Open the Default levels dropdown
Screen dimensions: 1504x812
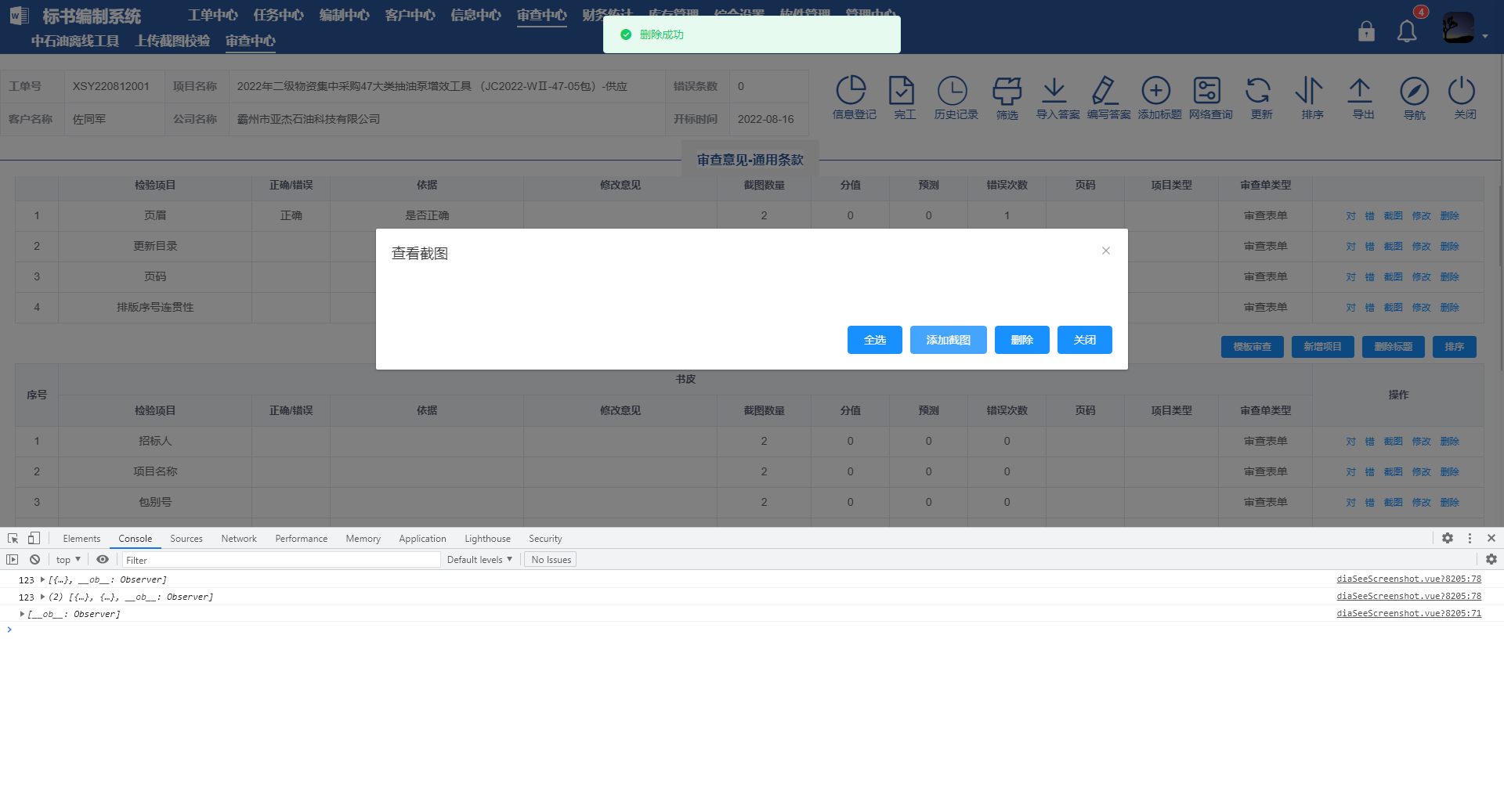click(x=479, y=559)
